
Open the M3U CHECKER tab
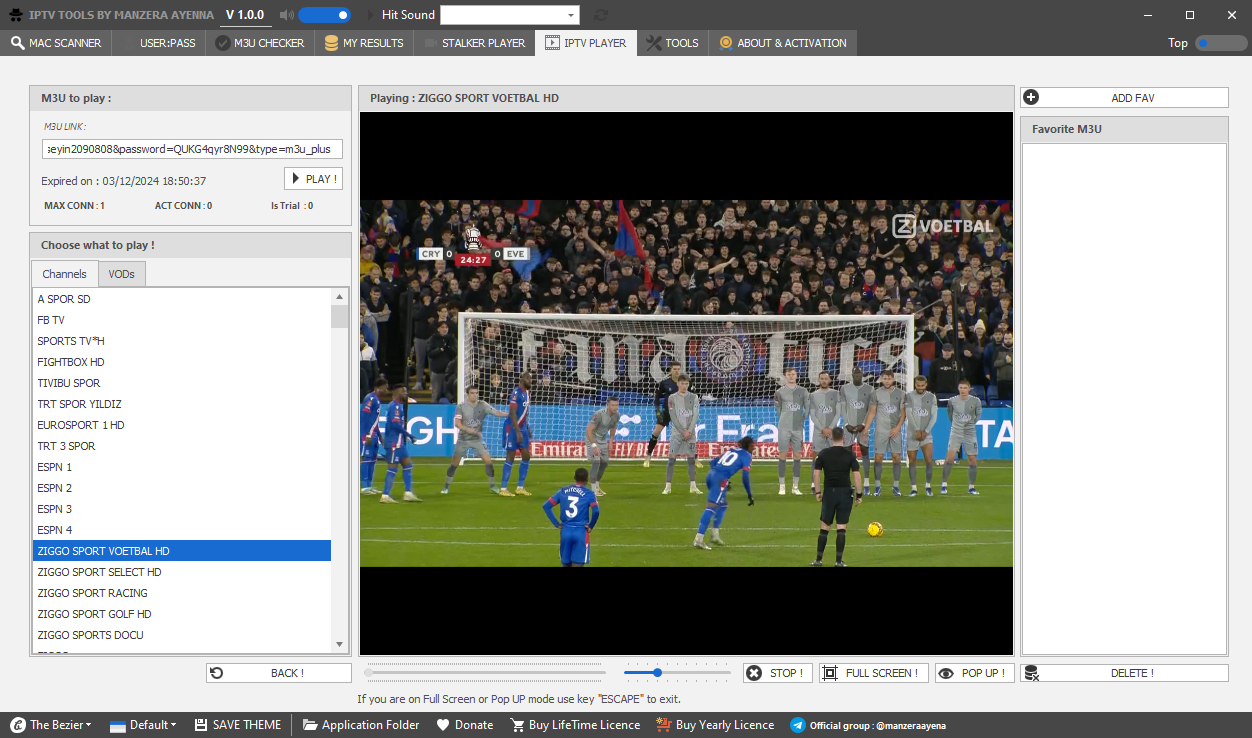tap(261, 43)
